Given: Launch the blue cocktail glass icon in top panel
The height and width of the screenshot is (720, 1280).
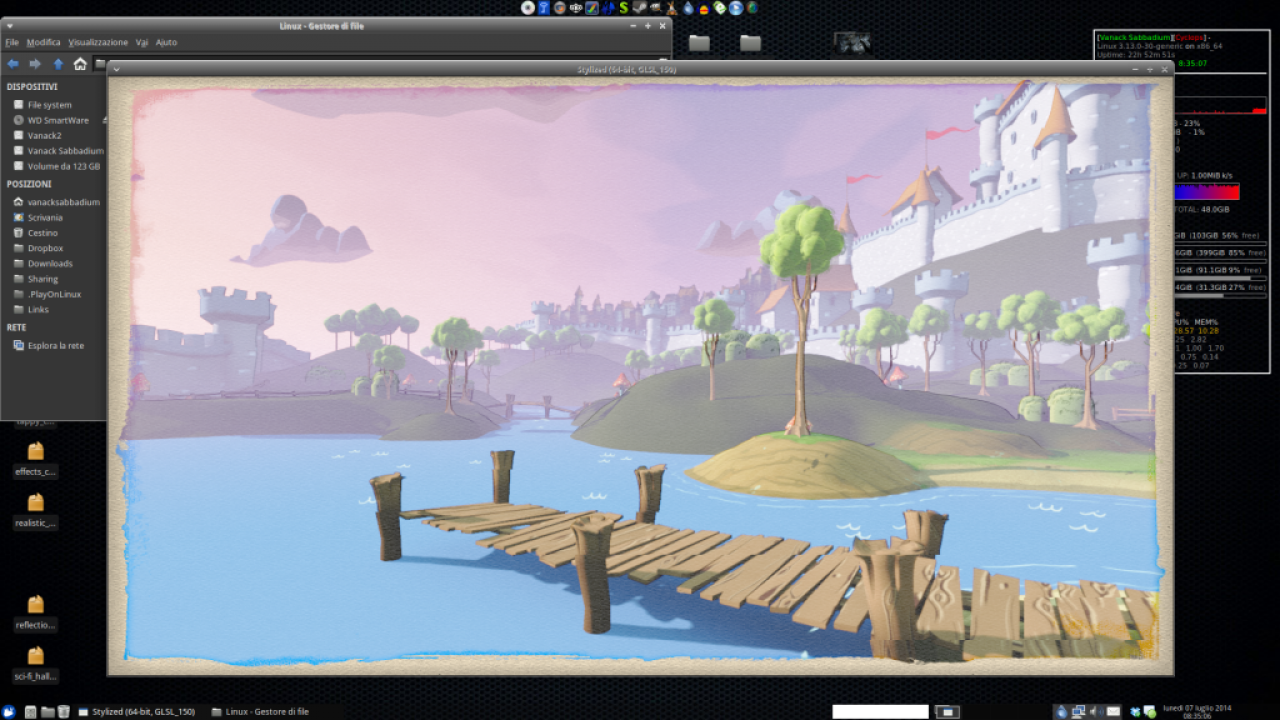Looking at the screenshot, I should [544, 8].
